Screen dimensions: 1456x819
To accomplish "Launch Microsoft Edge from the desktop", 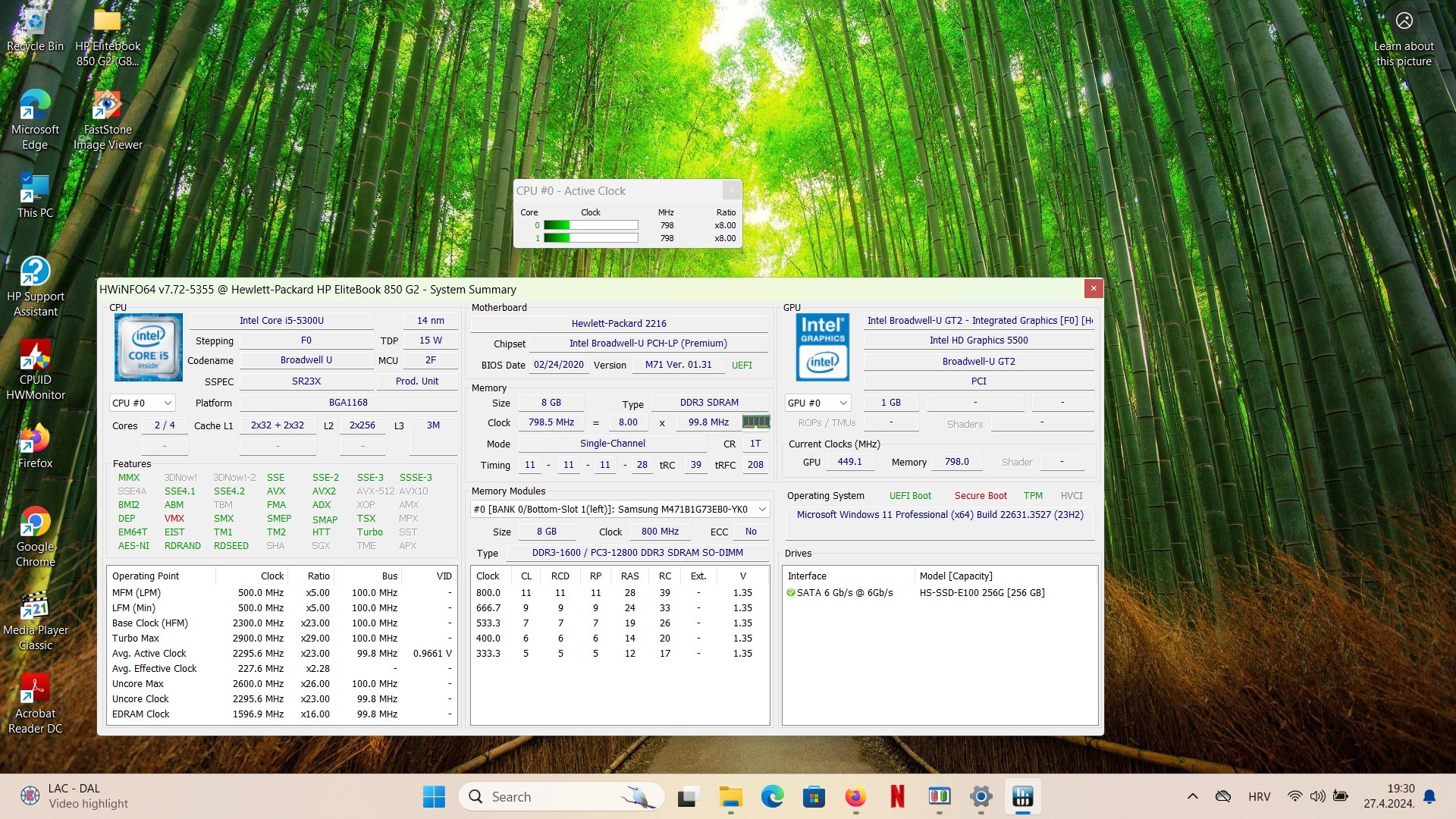I will 35,120.
